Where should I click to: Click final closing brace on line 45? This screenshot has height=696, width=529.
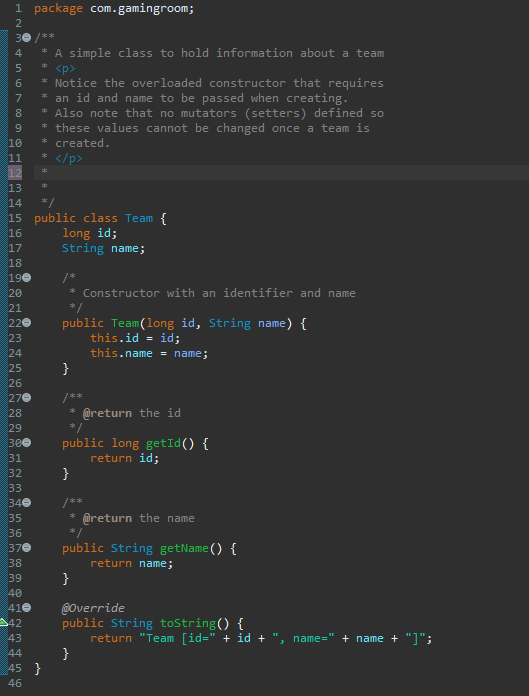(x=38, y=668)
